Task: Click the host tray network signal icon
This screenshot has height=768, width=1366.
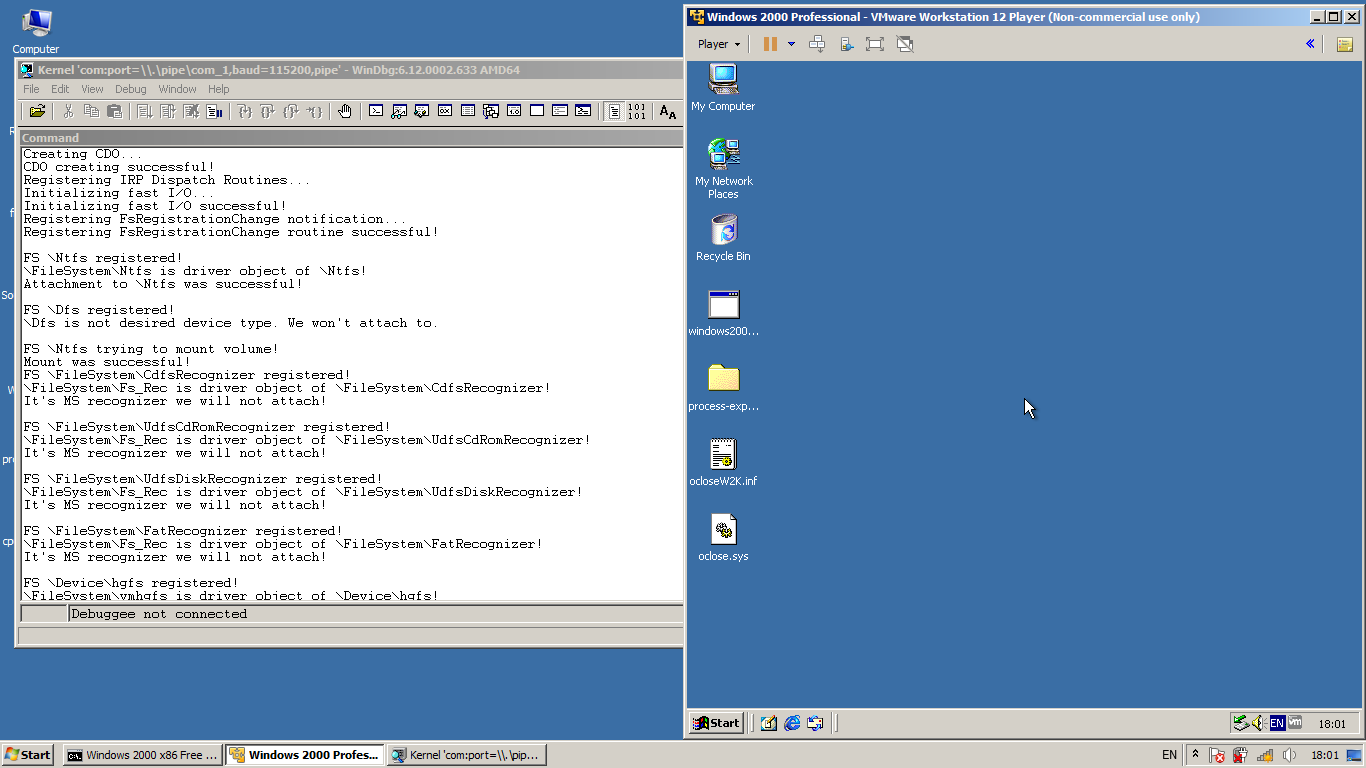Action: (1265, 755)
